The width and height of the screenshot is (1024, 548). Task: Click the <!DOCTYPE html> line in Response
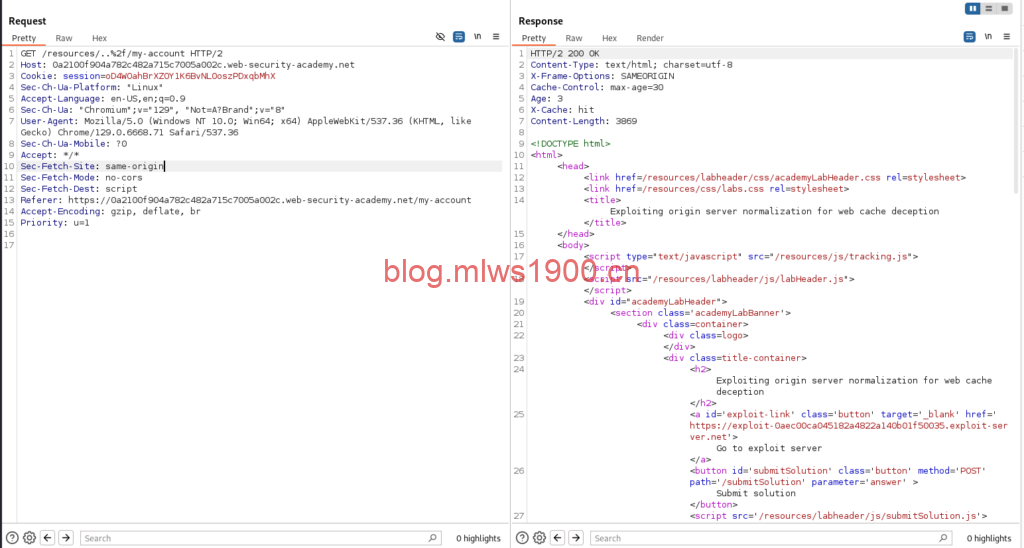(x=570, y=144)
